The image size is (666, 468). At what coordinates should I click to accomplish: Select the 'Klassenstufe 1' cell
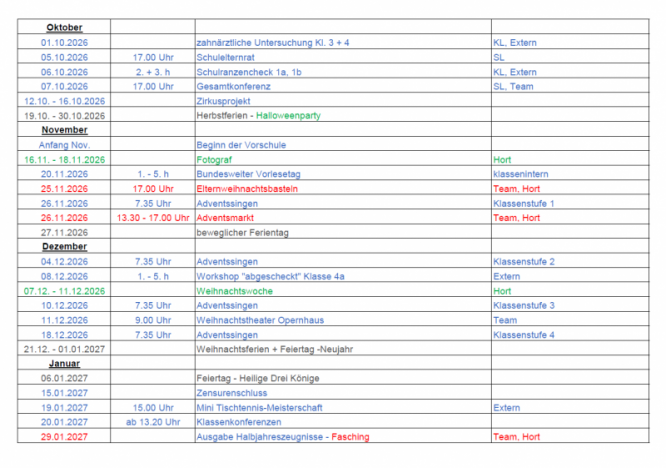pyautogui.click(x=524, y=203)
